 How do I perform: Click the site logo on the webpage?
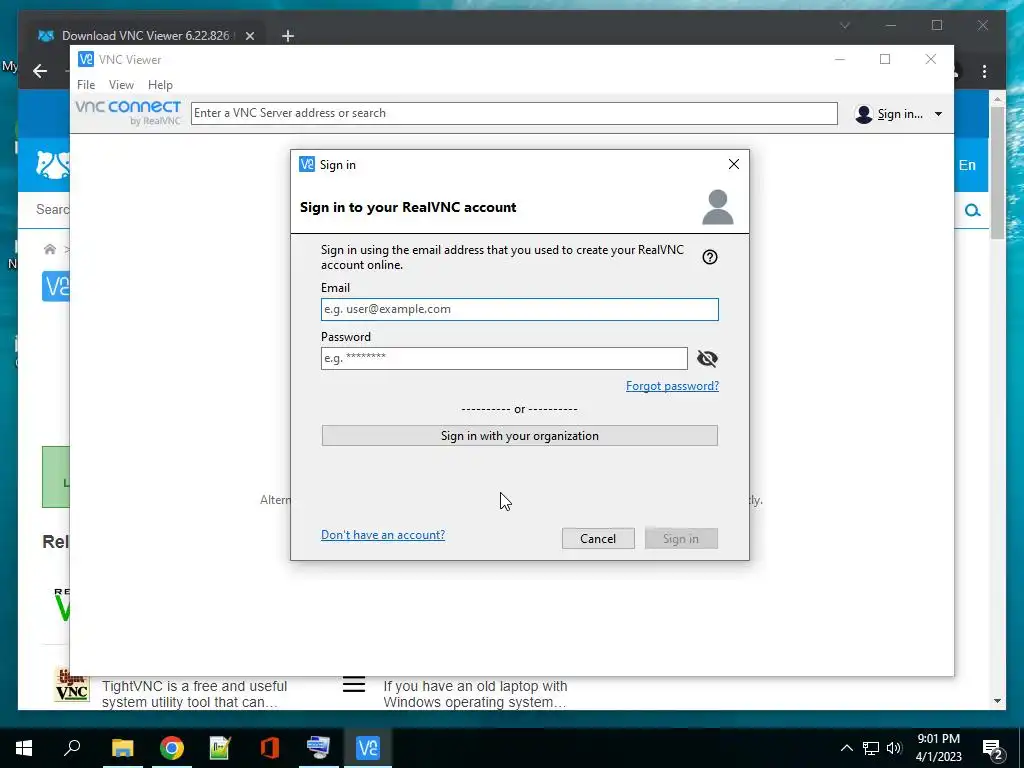click(x=52, y=165)
